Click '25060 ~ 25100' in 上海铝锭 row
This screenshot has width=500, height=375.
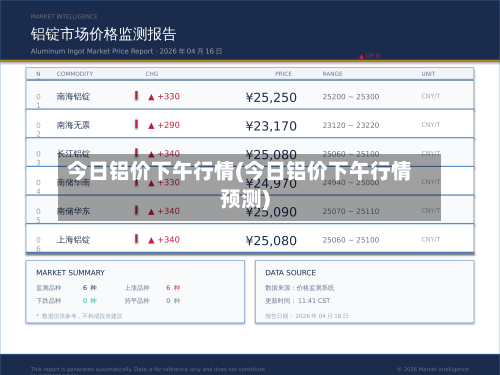(351, 240)
